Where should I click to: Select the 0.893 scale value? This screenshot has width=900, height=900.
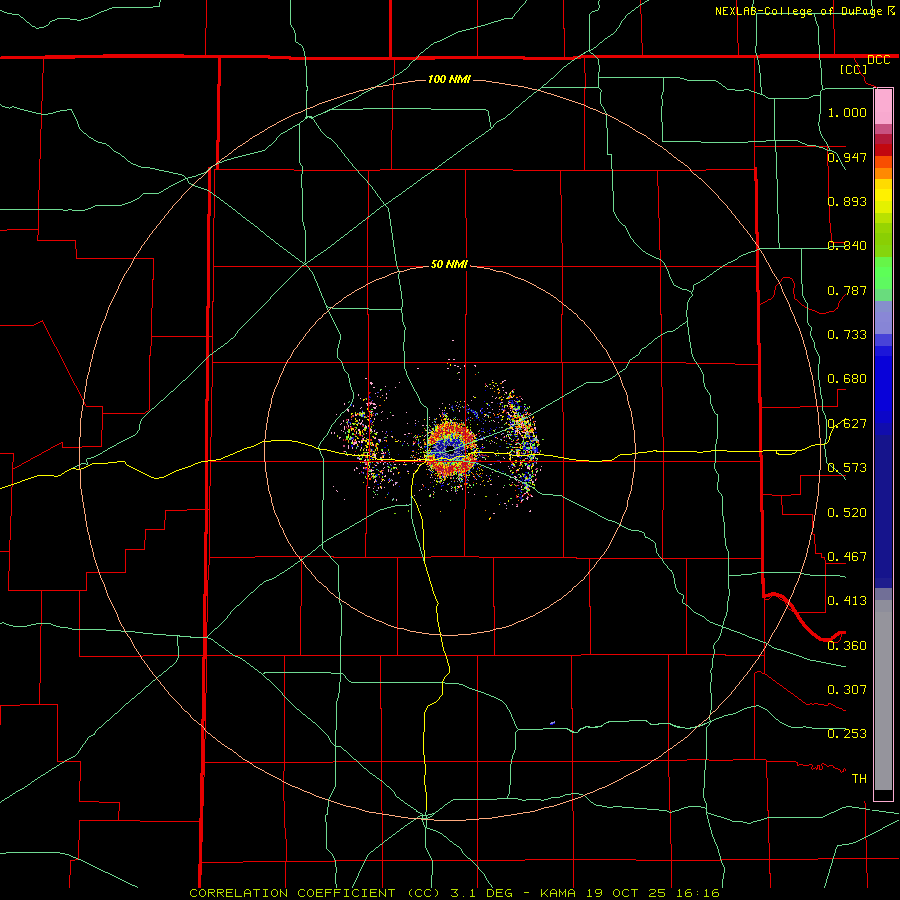point(847,201)
